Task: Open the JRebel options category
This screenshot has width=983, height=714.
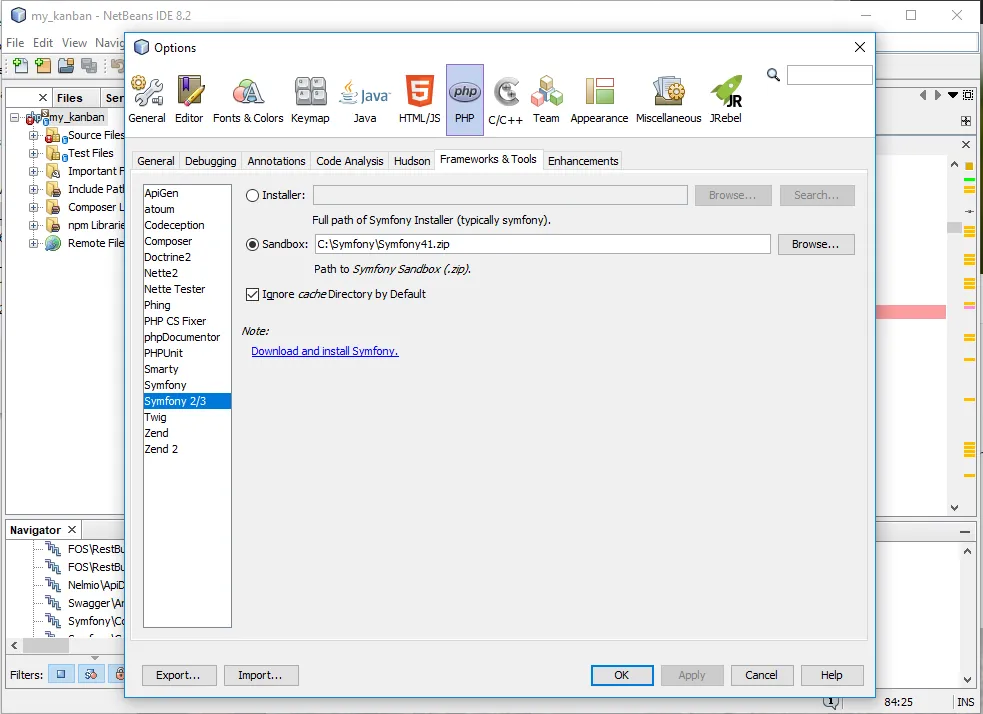Action: pos(726,100)
